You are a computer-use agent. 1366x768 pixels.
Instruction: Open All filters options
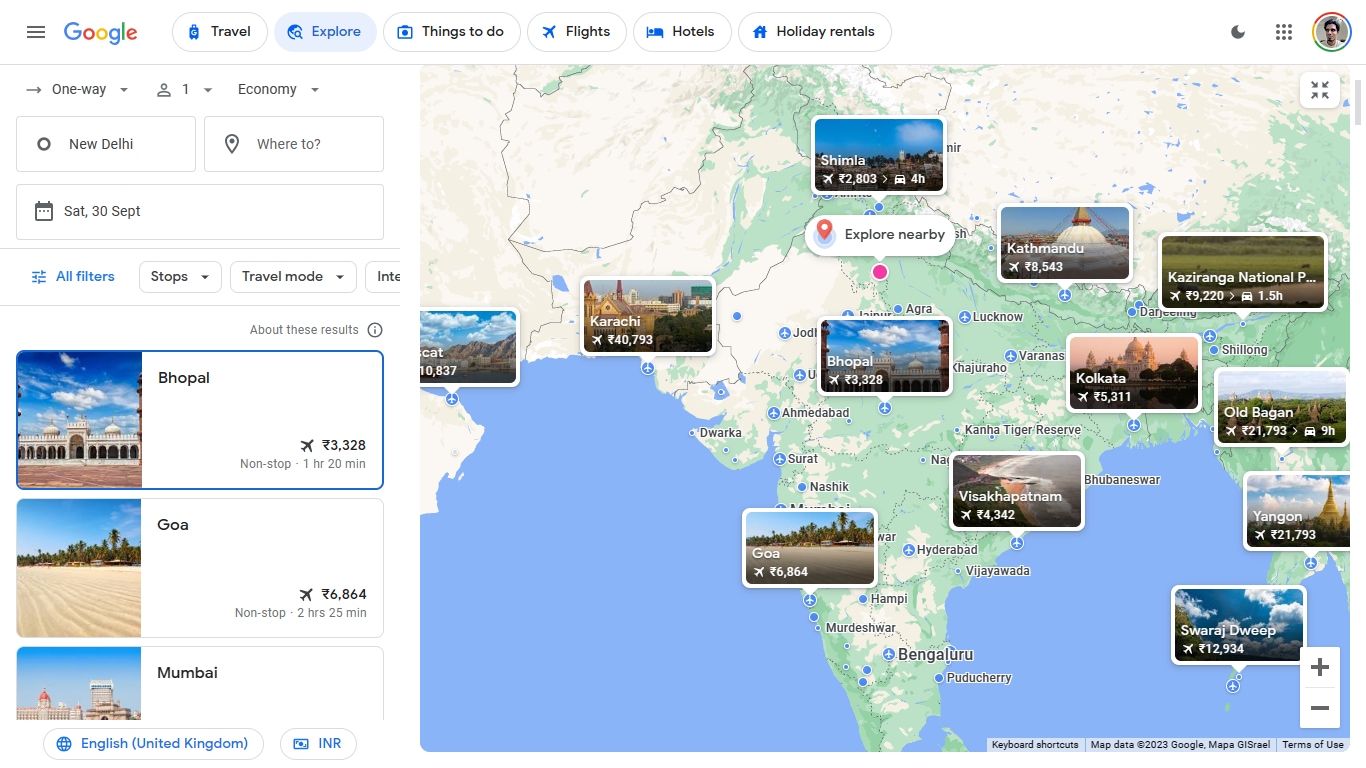pos(73,276)
